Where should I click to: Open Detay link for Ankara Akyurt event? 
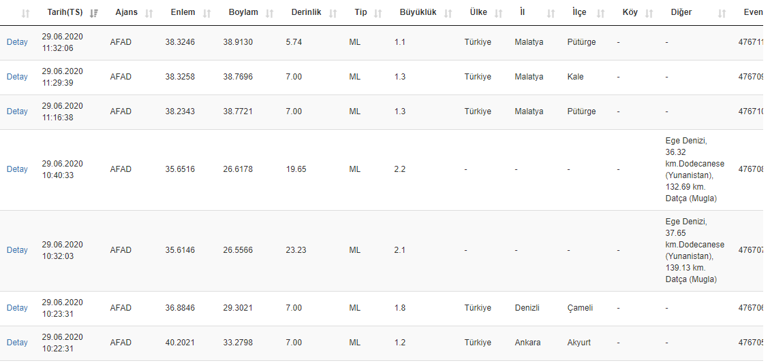click(x=17, y=343)
